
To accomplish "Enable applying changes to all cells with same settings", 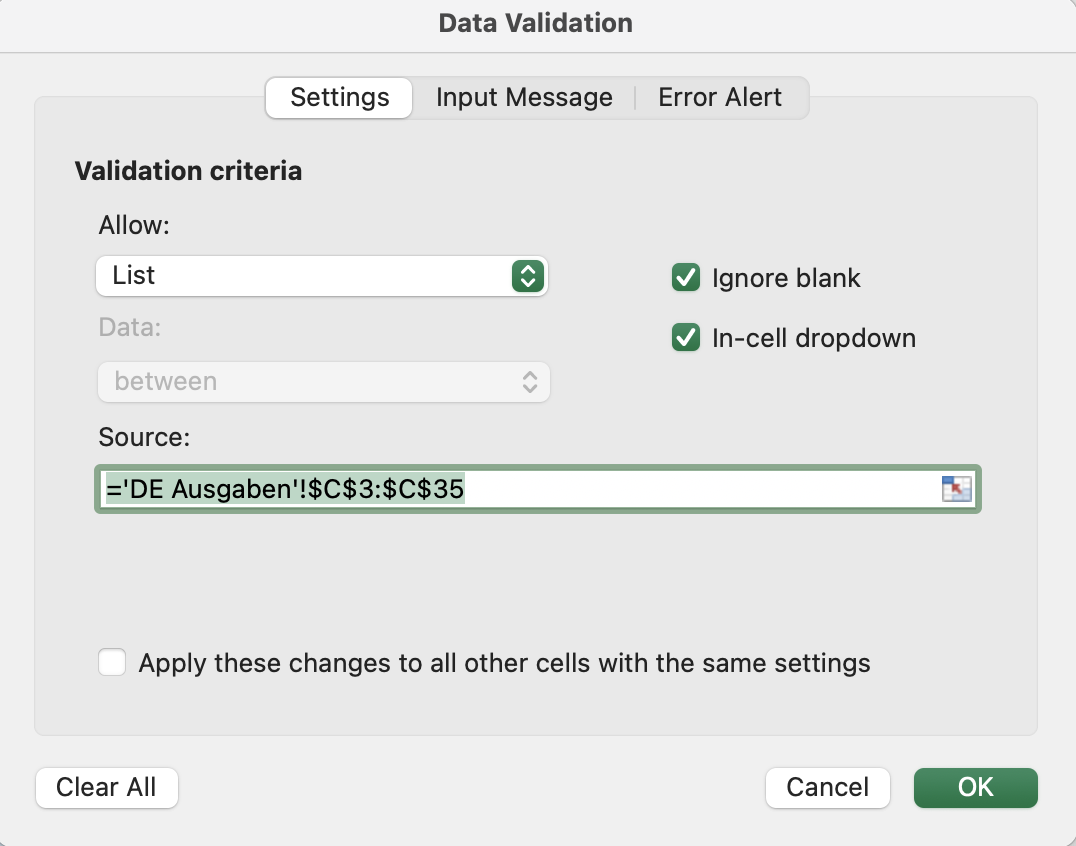I will coord(112,662).
